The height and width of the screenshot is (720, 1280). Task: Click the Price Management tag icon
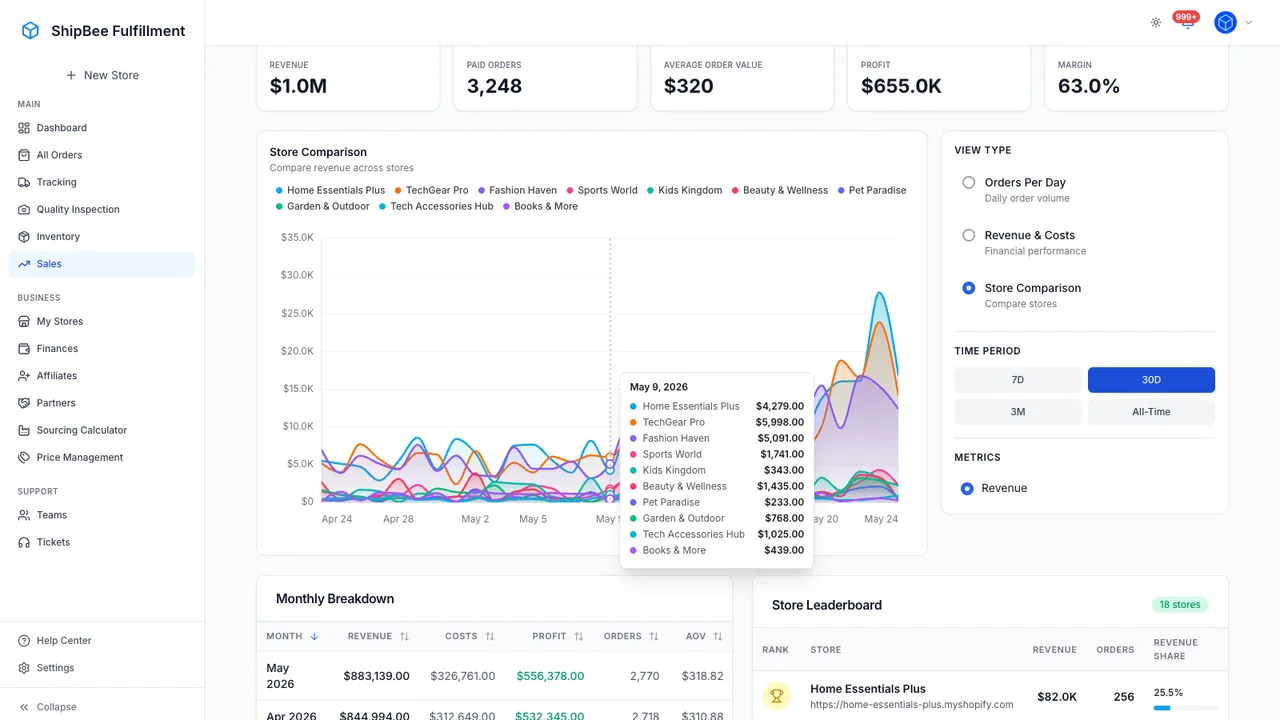pyautogui.click(x=25, y=457)
